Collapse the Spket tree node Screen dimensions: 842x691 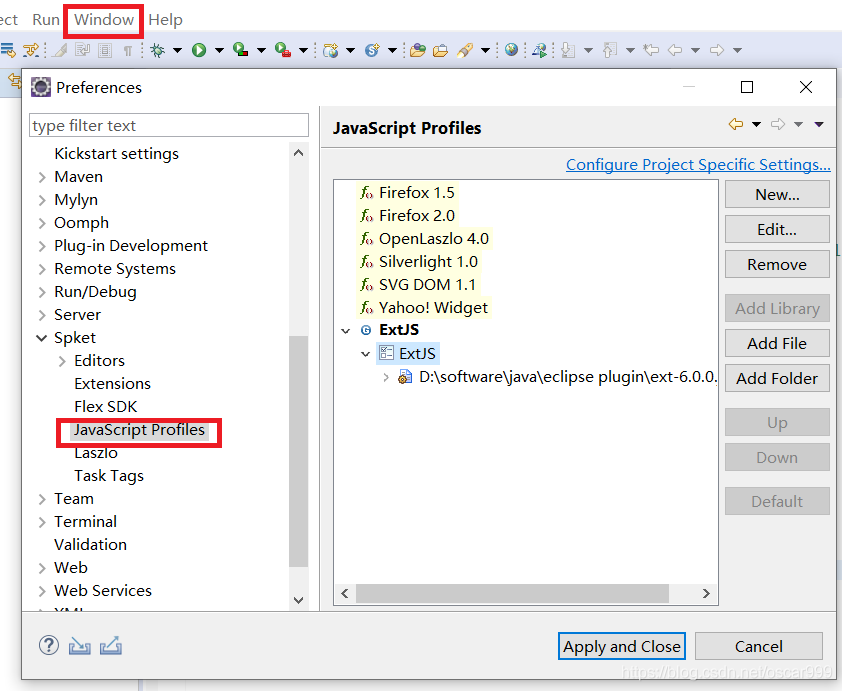tap(41, 338)
